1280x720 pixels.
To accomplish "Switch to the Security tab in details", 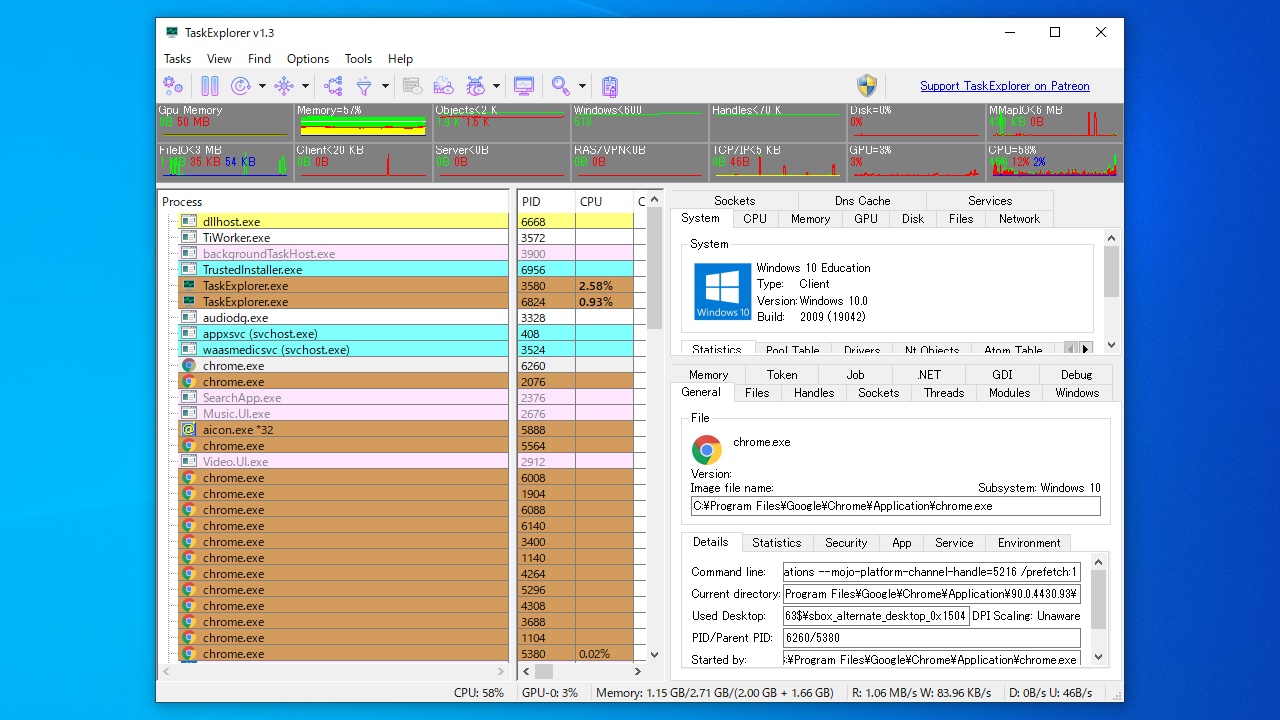I will 846,543.
